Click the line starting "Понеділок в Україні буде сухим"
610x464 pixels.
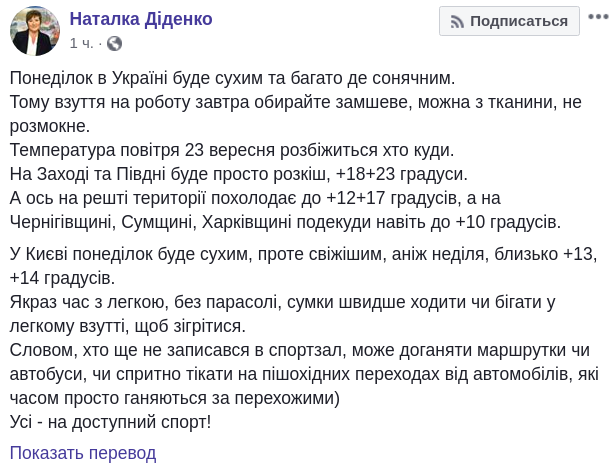click(232, 78)
